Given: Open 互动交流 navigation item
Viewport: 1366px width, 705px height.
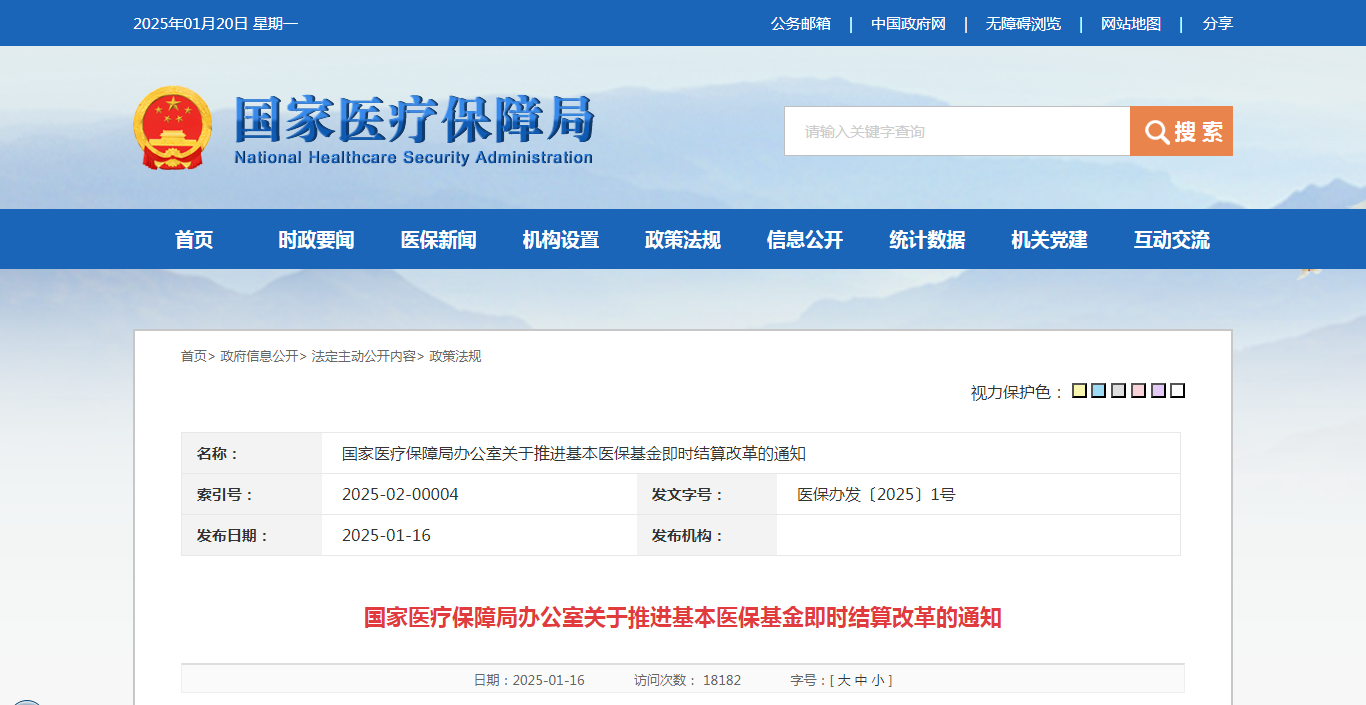Looking at the screenshot, I should [1171, 240].
